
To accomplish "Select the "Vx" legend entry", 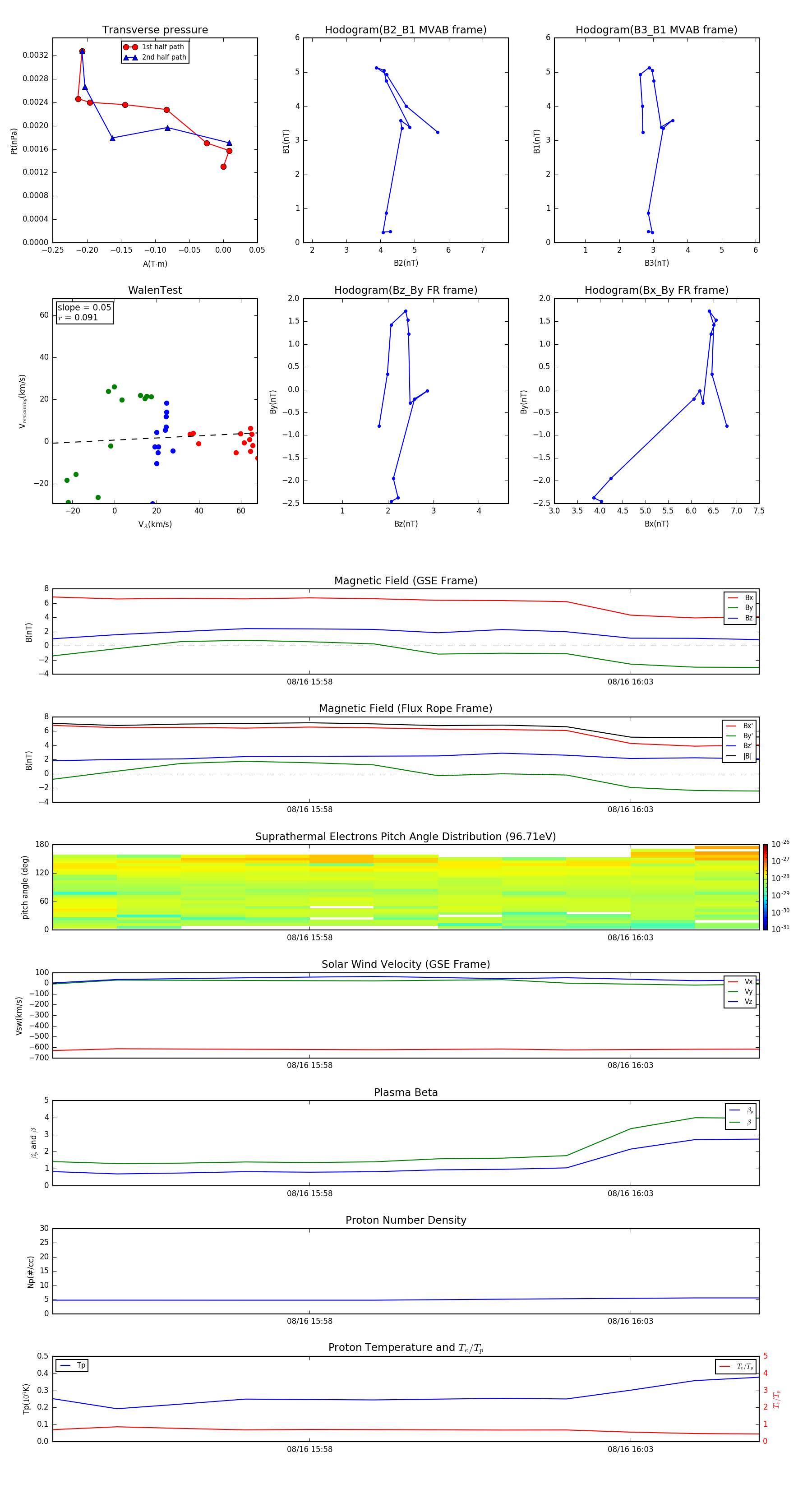I will (x=741, y=981).
